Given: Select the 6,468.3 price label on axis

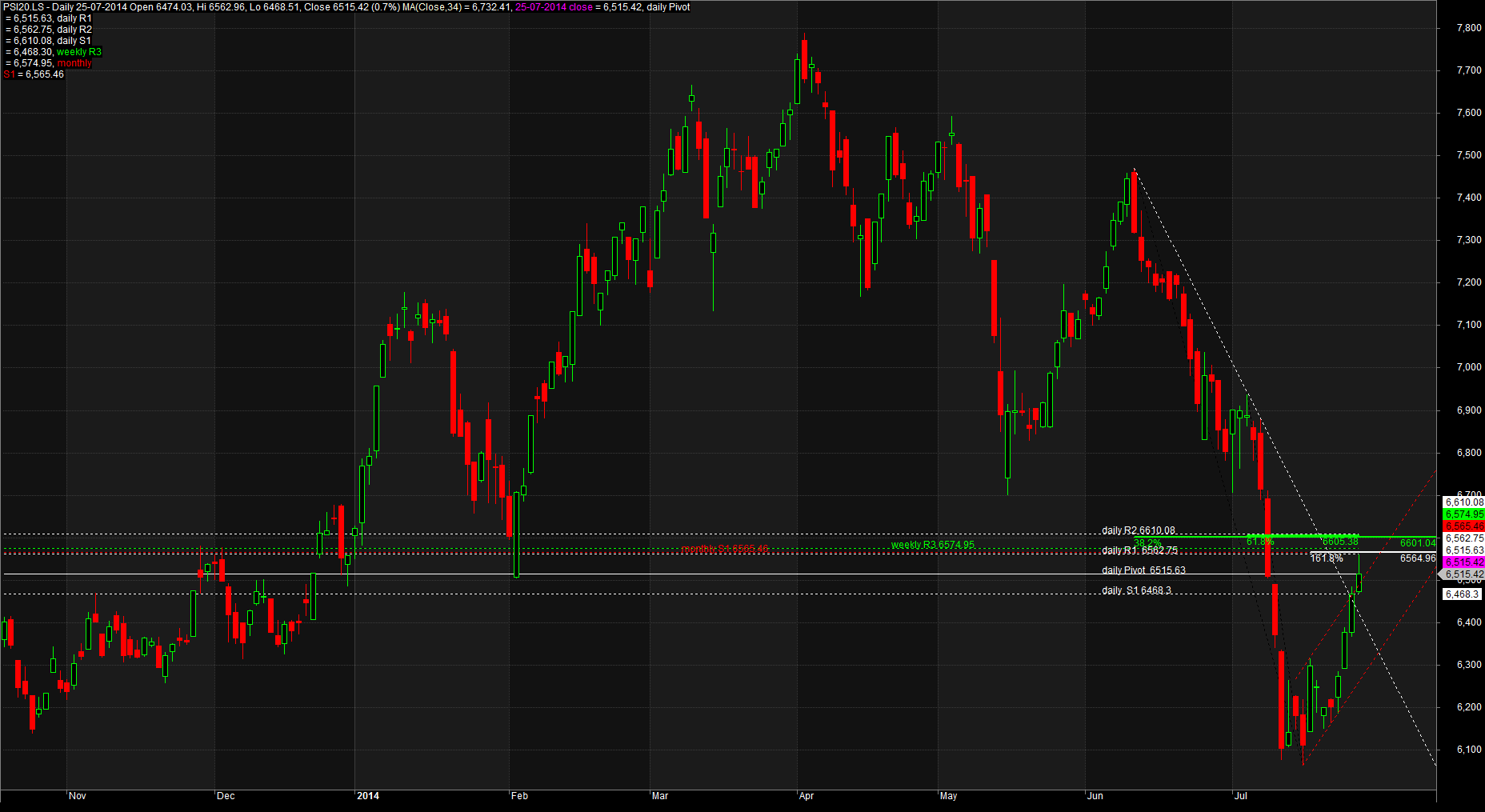Looking at the screenshot, I should [x=1463, y=594].
